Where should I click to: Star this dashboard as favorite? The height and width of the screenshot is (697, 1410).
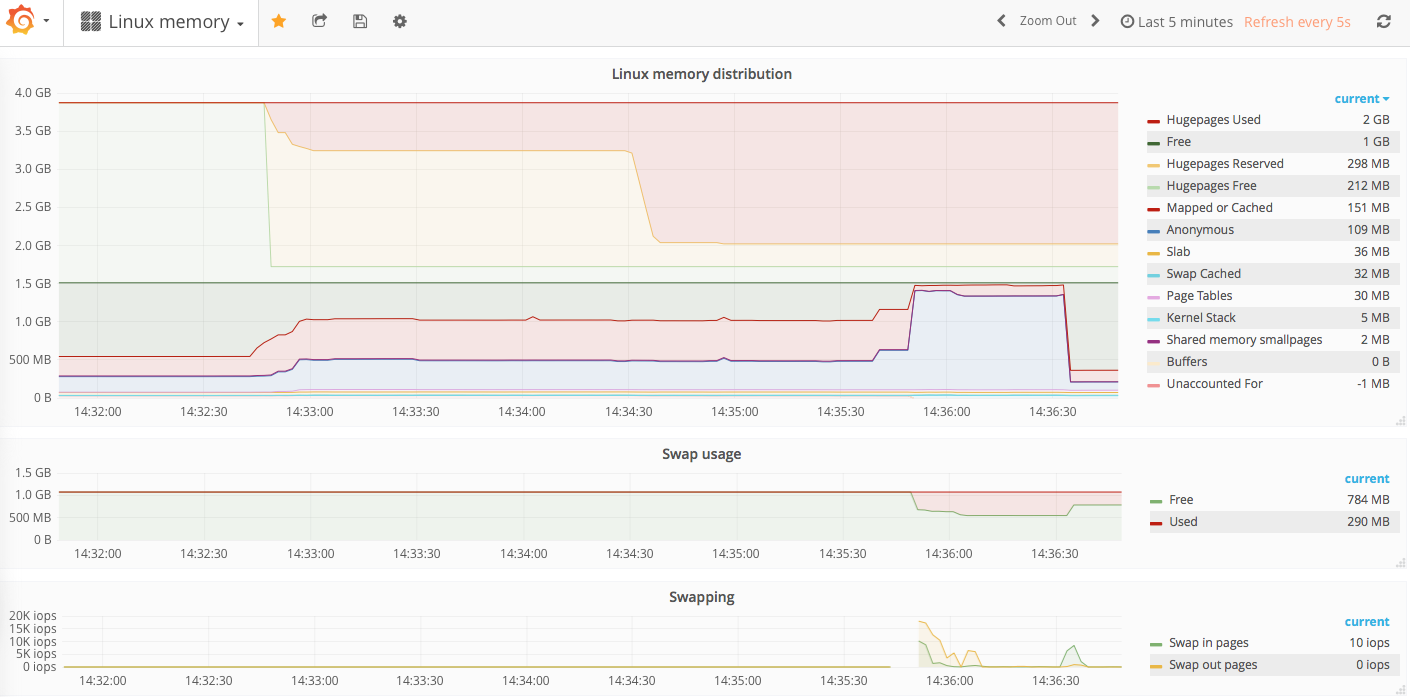click(279, 21)
